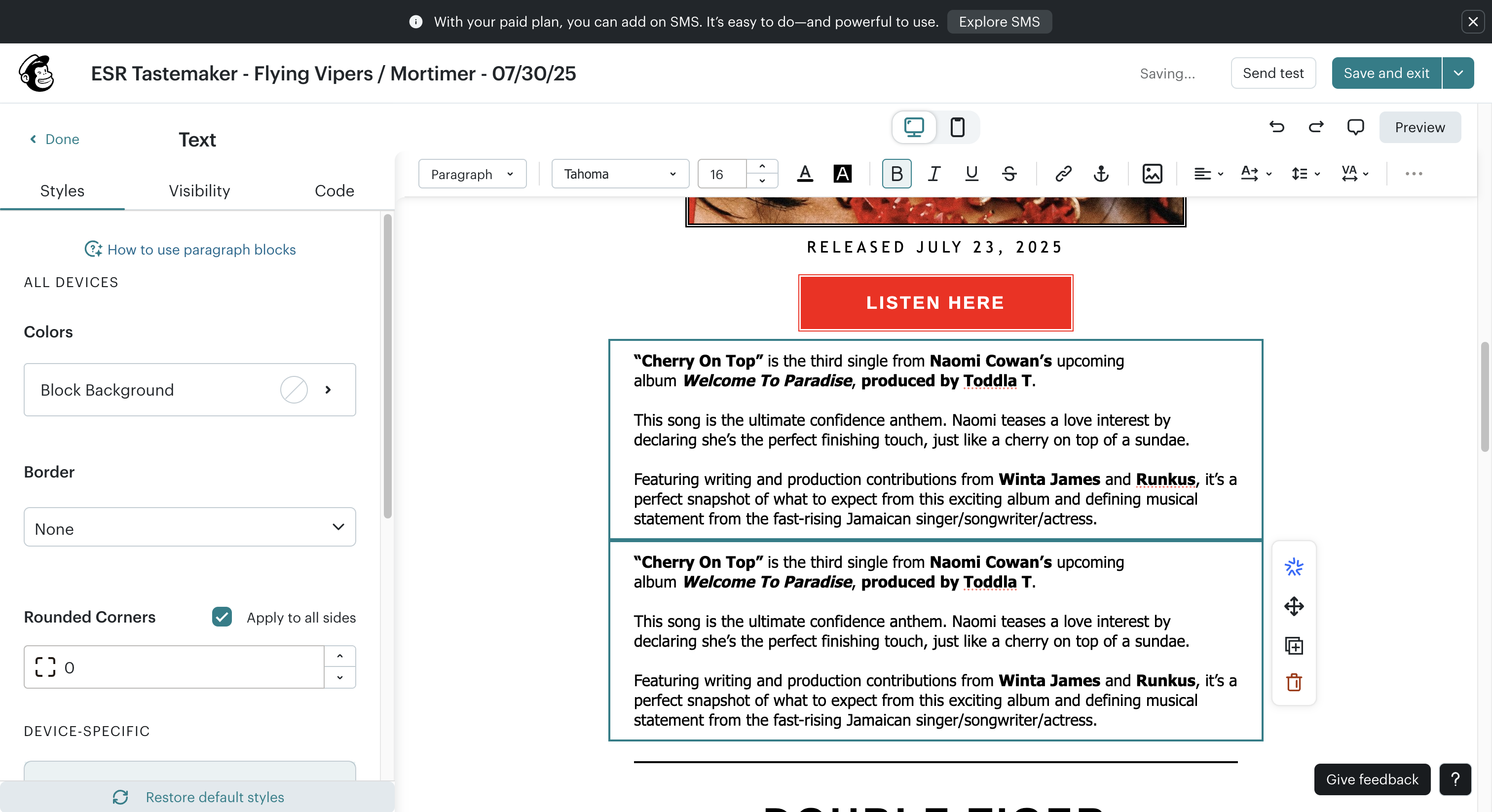Insert an image into text
The width and height of the screenshot is (1492, 812).
tap(1152, 174)
